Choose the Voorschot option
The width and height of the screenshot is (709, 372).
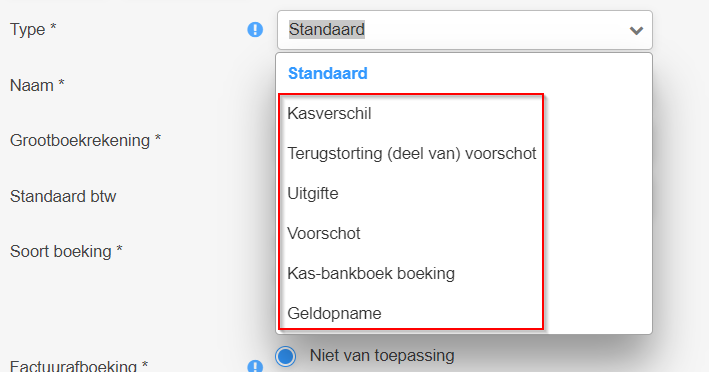pos(324,234)
